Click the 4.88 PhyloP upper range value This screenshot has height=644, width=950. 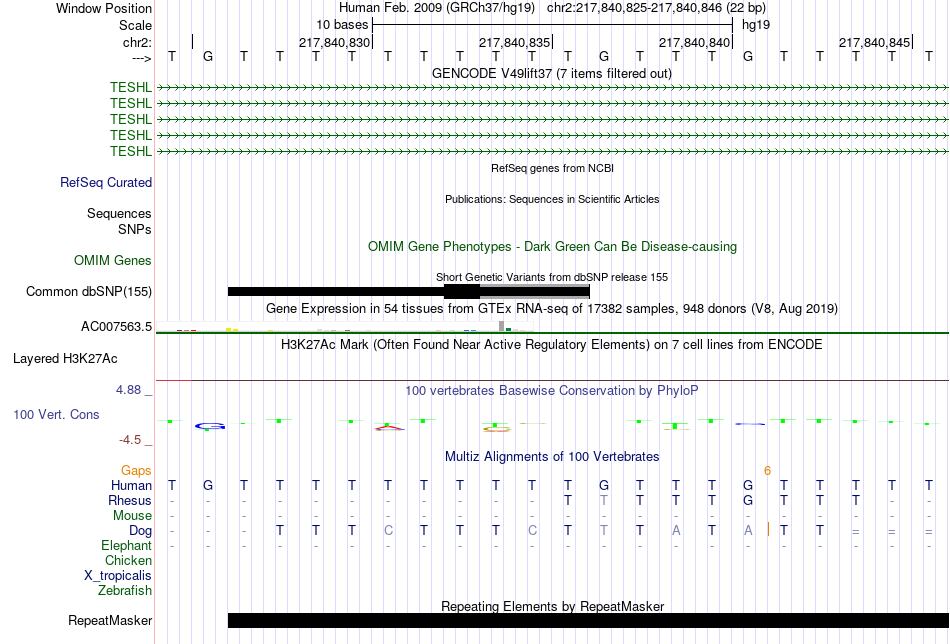[x=129, y=390]
